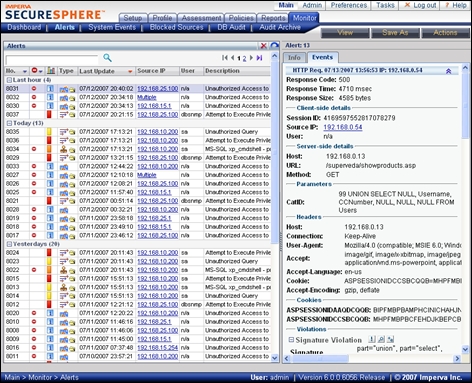Image resolution: width=472 pixels, height=383 pixels.
Task: Select the Events tab
Action: pos(322,57)
